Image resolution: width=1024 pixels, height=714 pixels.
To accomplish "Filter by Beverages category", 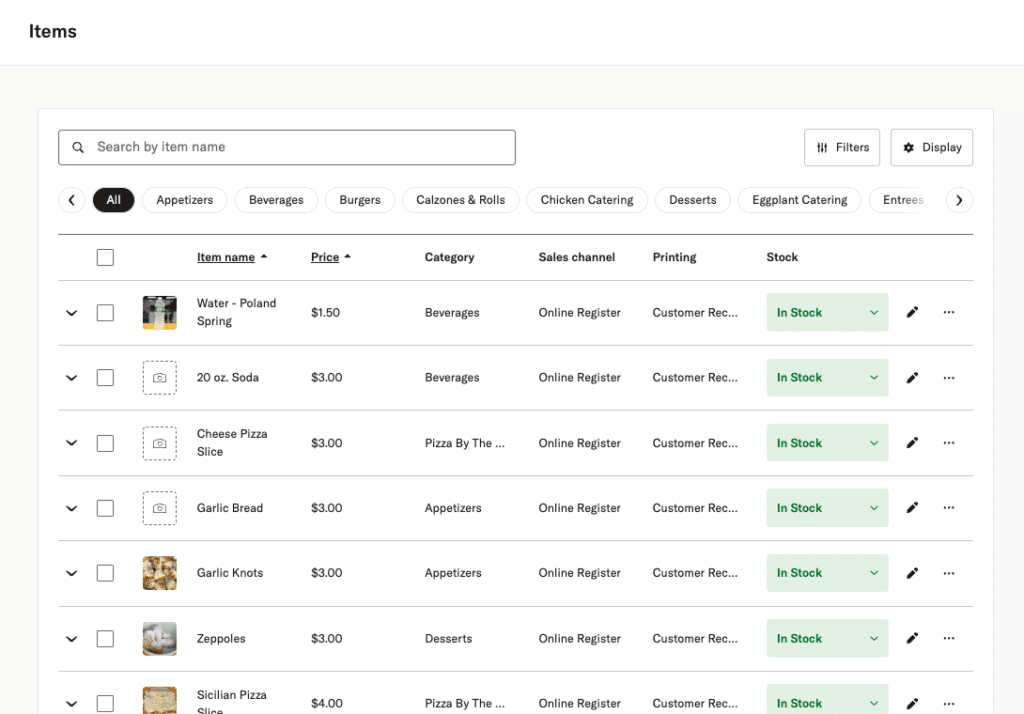I will (276, 200).
